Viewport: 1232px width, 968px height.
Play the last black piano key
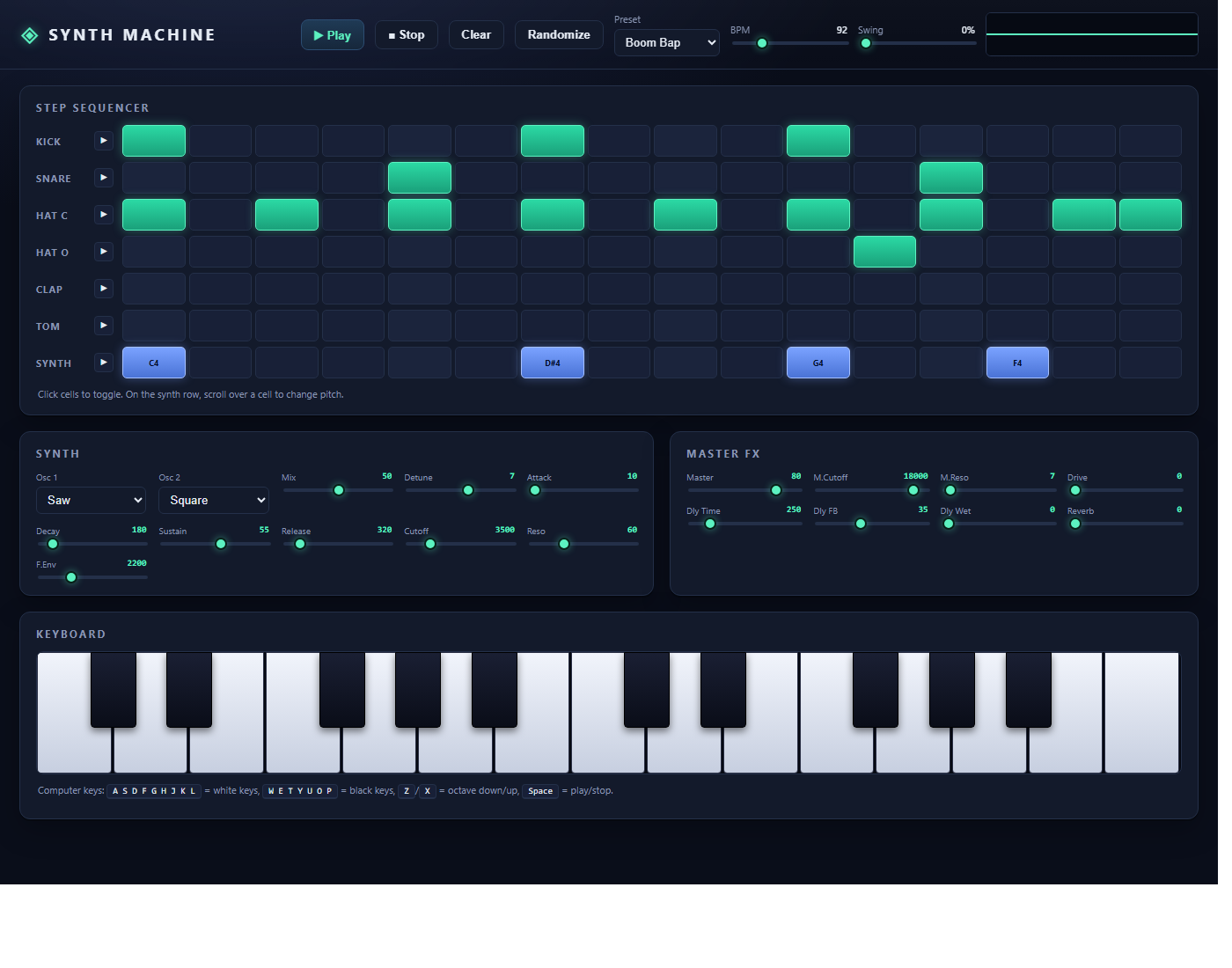pos(1029,690)
